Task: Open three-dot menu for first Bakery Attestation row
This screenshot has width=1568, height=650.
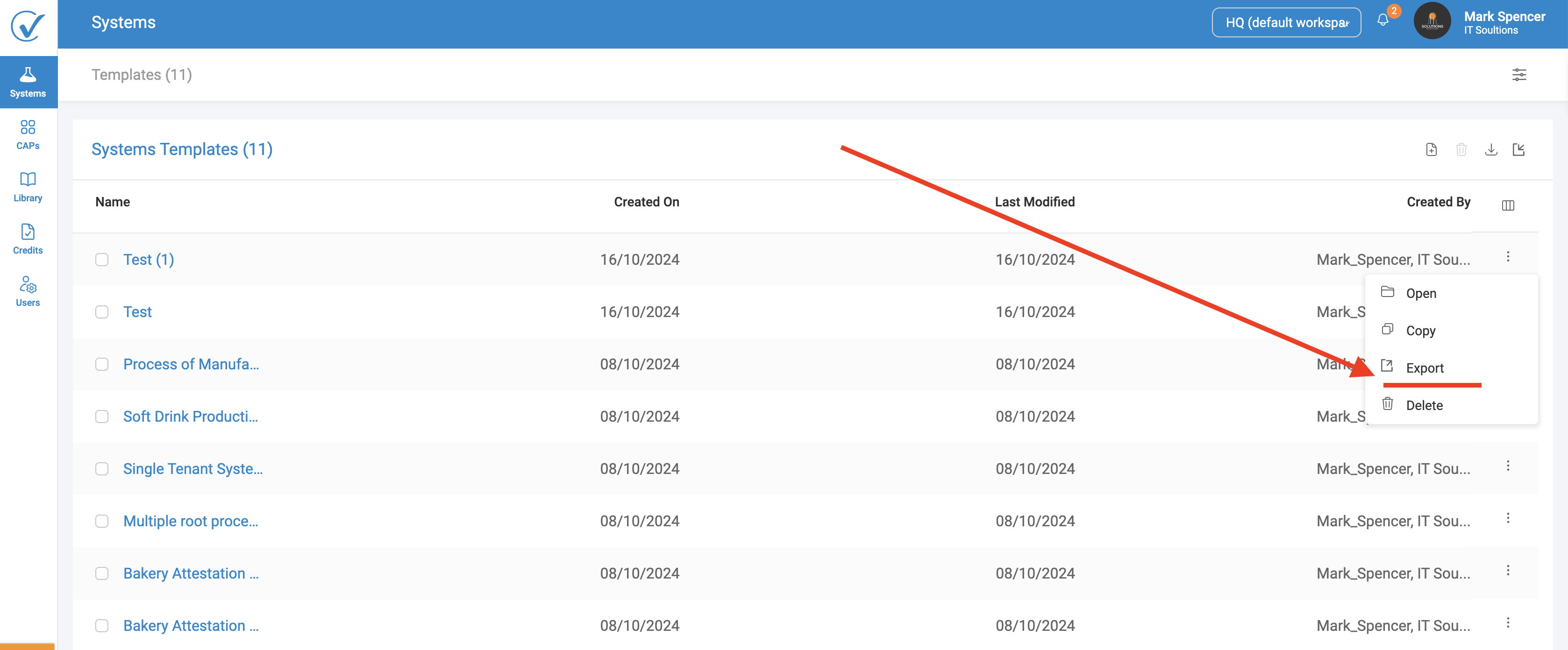Action: (x=1508, y=571)
